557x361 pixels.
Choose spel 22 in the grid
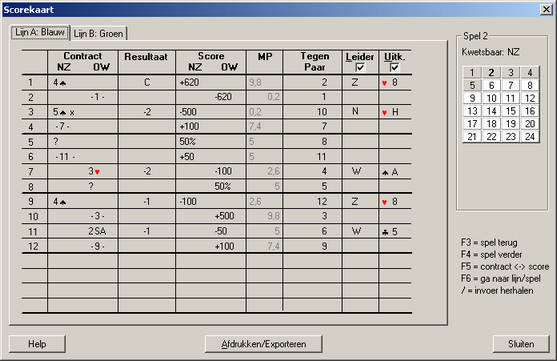[491, 136]
